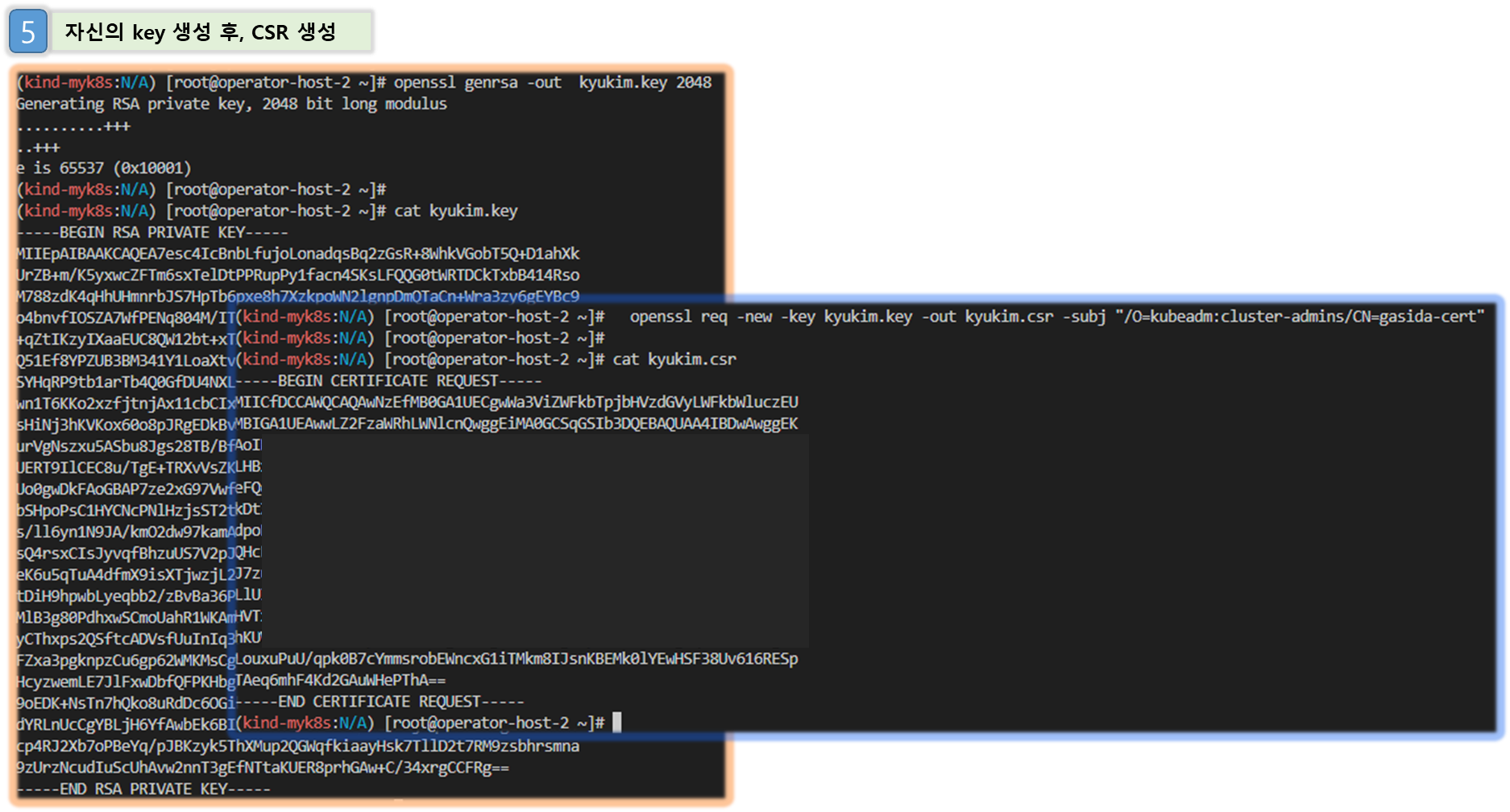Click the '-----BEGIN CERTIFICATE REQUEST-----' line
The height and width of the screenshot is (812, 1510).
tap(389, 380)
